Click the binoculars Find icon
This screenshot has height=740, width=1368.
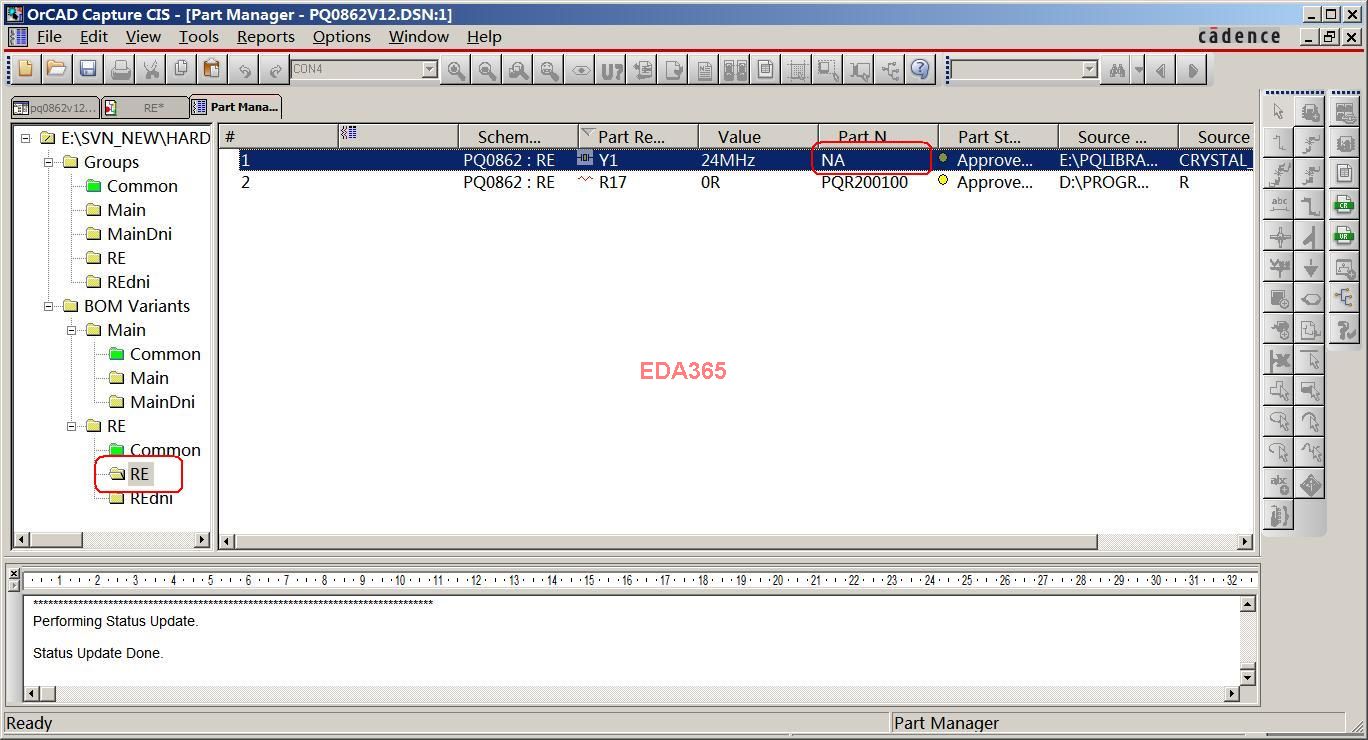(x=1117, y=70)
